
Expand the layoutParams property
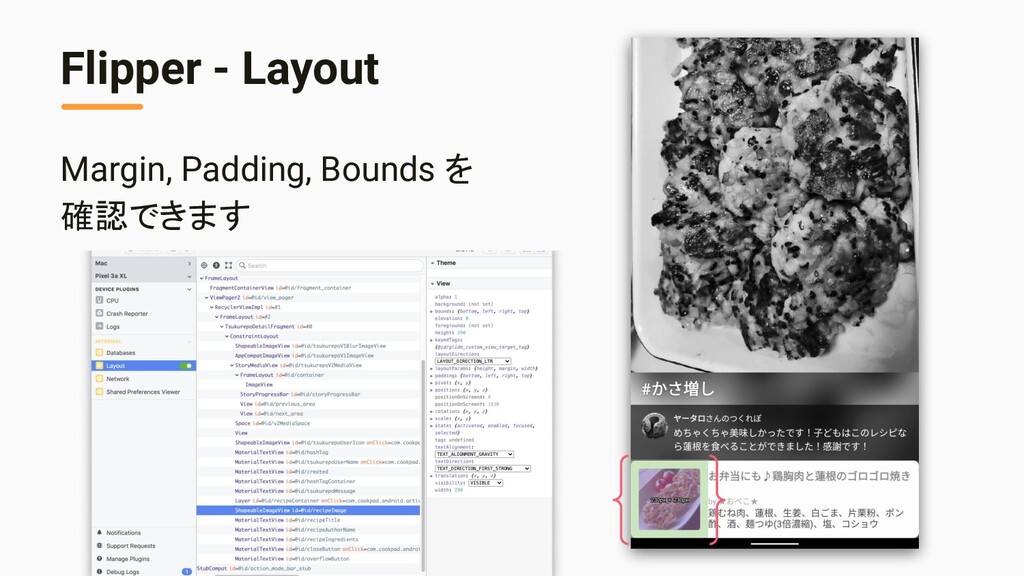432,368
